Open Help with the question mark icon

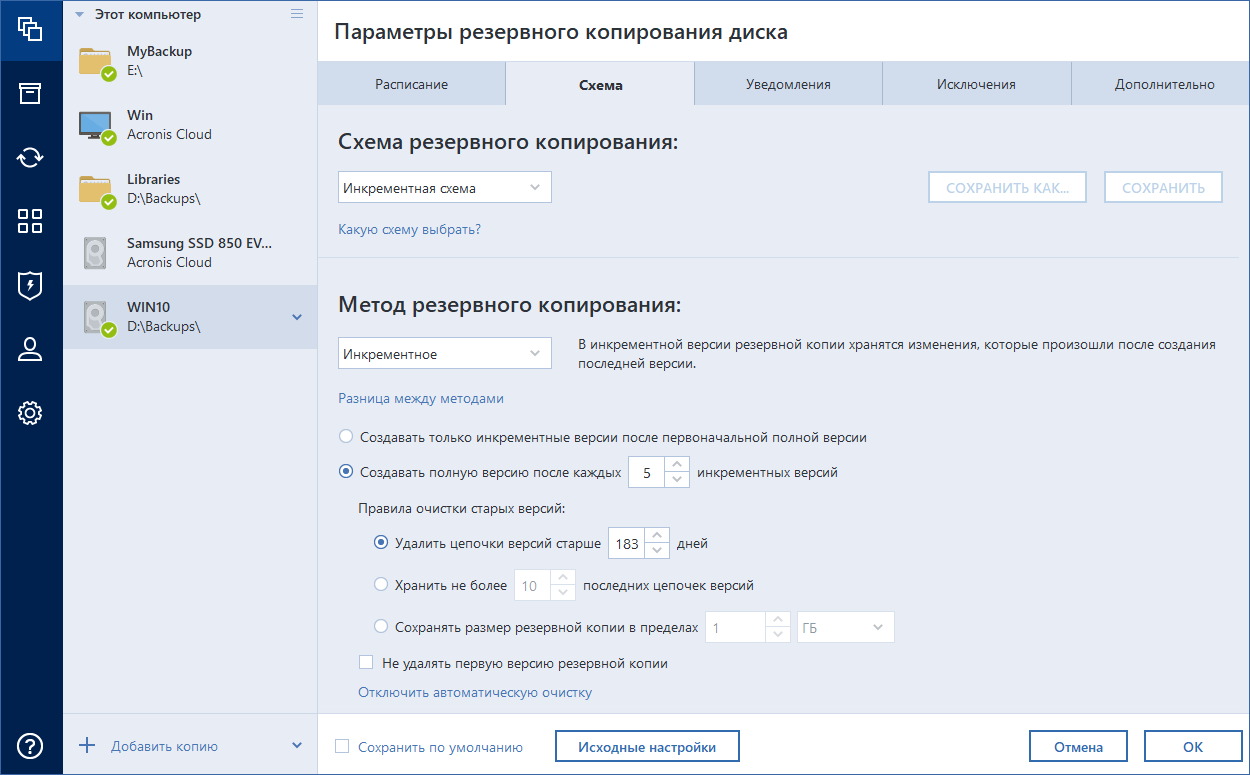click(30, 745)
